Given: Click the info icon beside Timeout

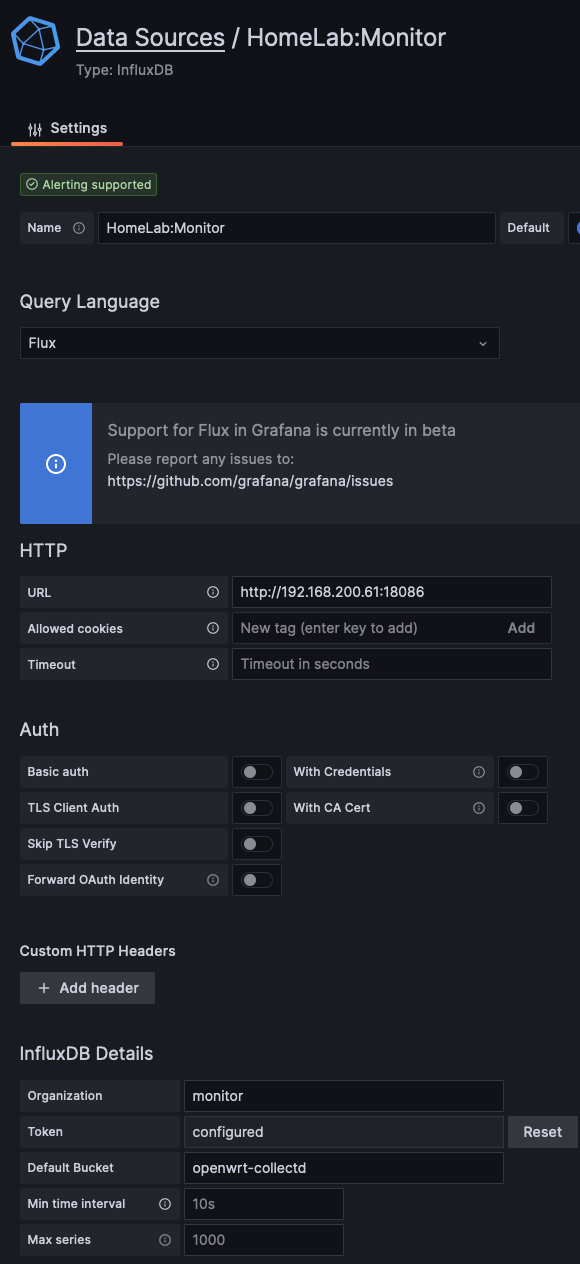Looking at the screenshot, I should coord(212,664).
